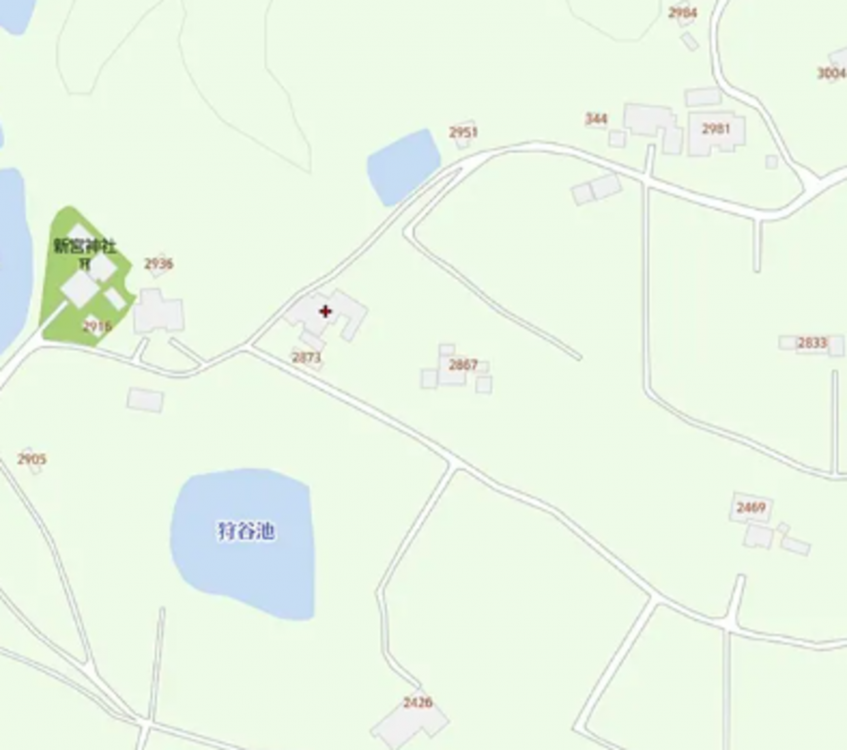The image size is (847, 750).
Task: Click the small pond near 2951
Action: pyautogui.click(x=403, y=166)
